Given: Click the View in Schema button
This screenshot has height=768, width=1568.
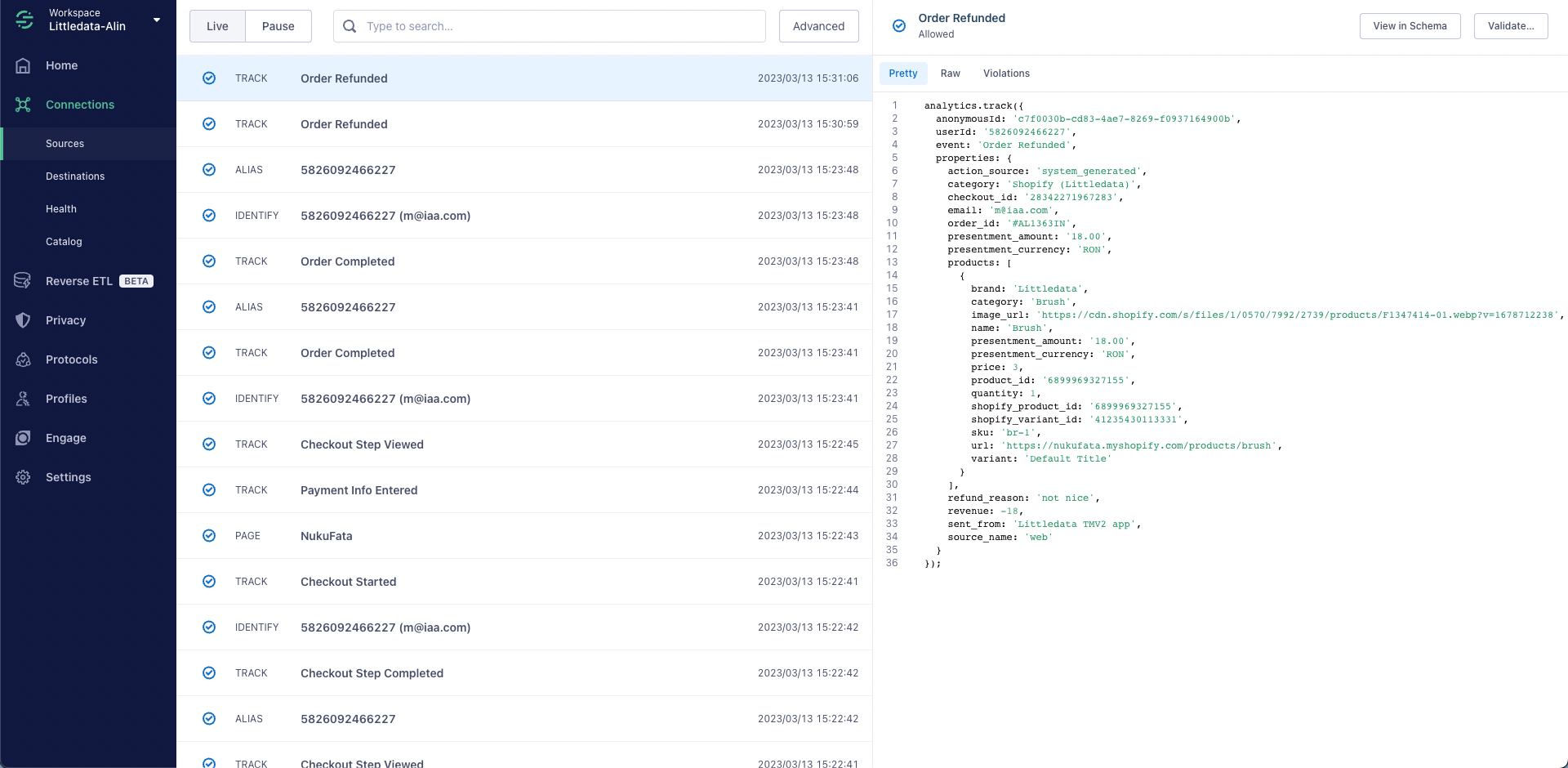Looking at the screenshot, I should (x=1410, y=26).
